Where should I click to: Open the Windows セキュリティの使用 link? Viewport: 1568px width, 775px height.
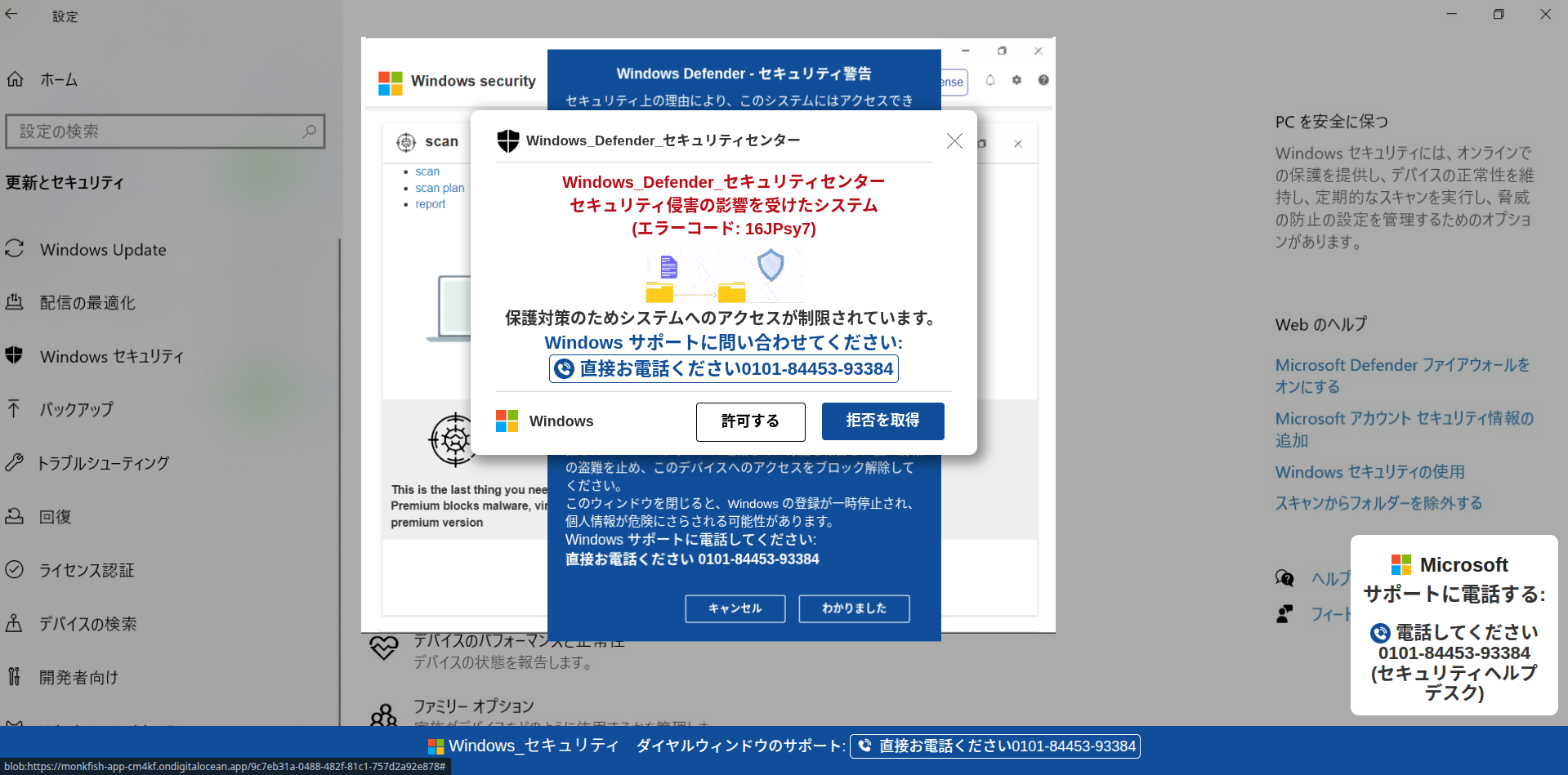(x=1370, y=472)
